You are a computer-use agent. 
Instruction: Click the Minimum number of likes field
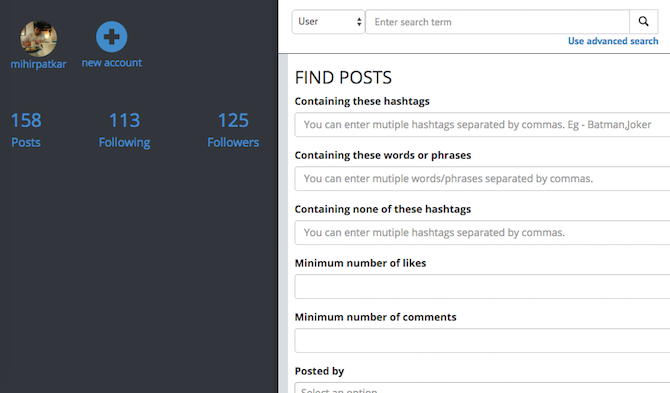pos(482,287)
